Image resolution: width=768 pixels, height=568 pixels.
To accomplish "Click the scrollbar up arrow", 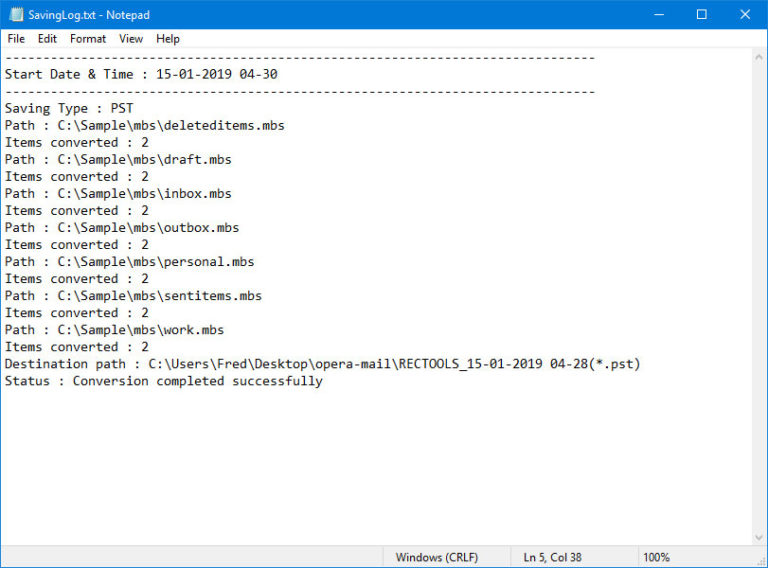I will click(x=759, y=57).
